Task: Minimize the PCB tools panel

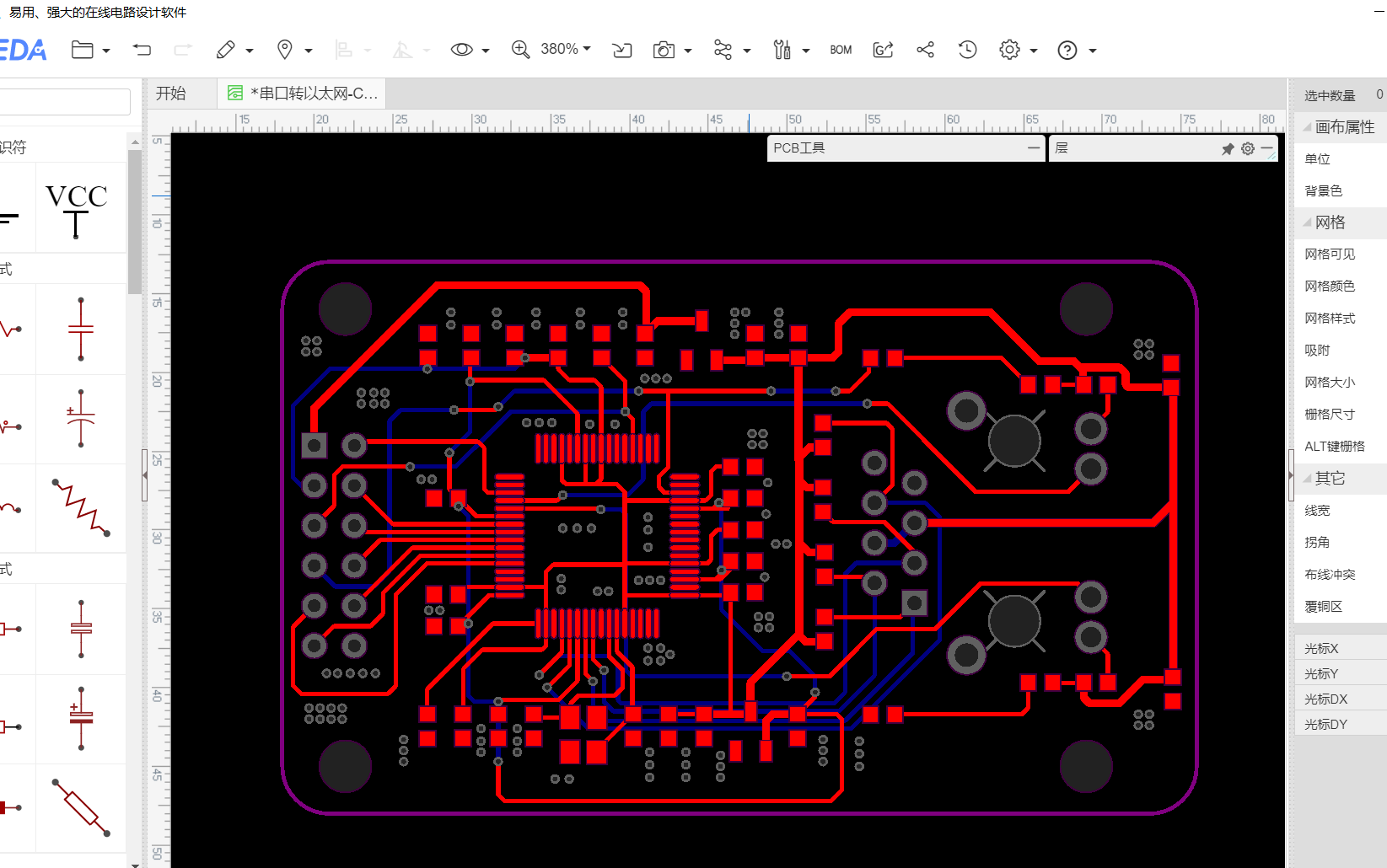Action: [x=1034, y=147]
